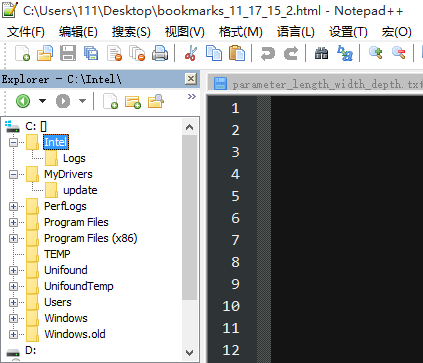423x363 pixels.
Task: Click the Print toolbar icon
Action: click(160, 53)
